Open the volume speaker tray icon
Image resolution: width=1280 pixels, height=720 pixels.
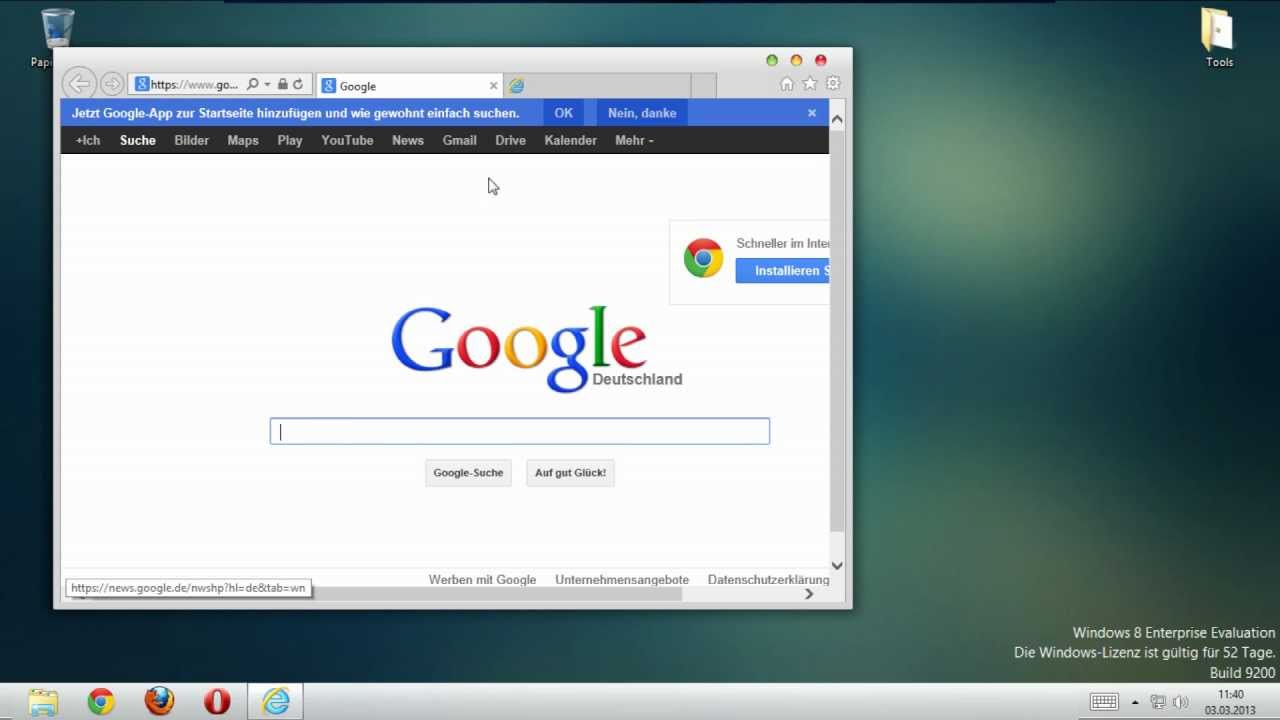1180,702
